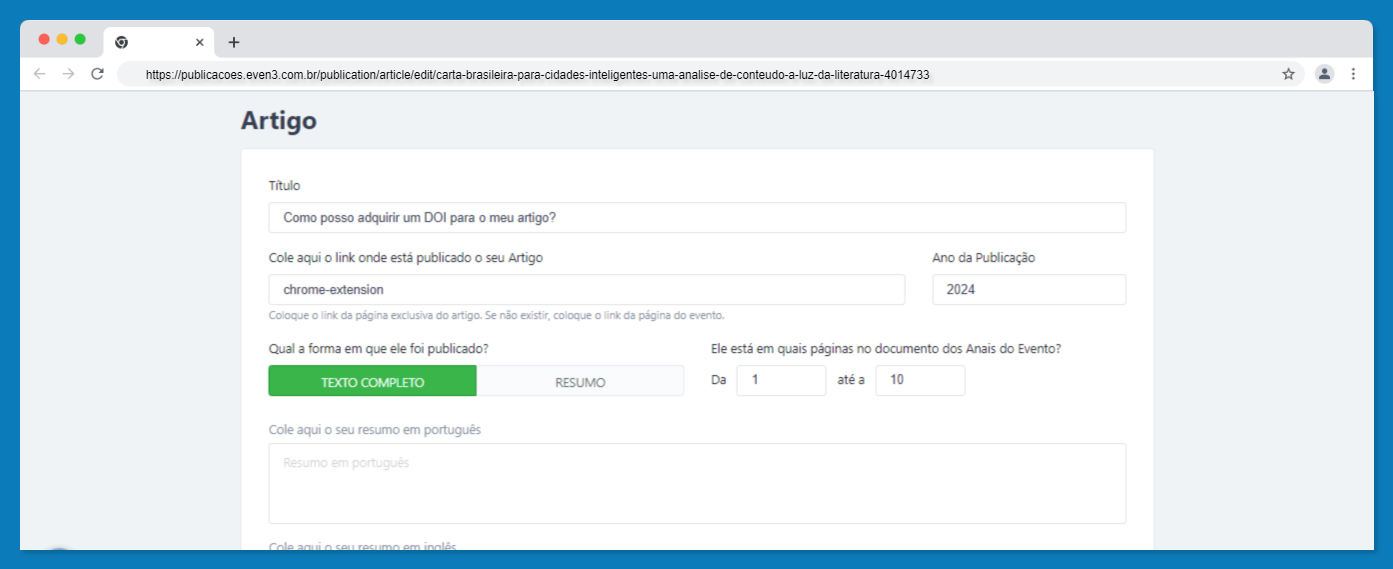Go back using the browser back arrow
Image resolution: width=1393 pixels, height=569 pixels.
coord(39,74)
